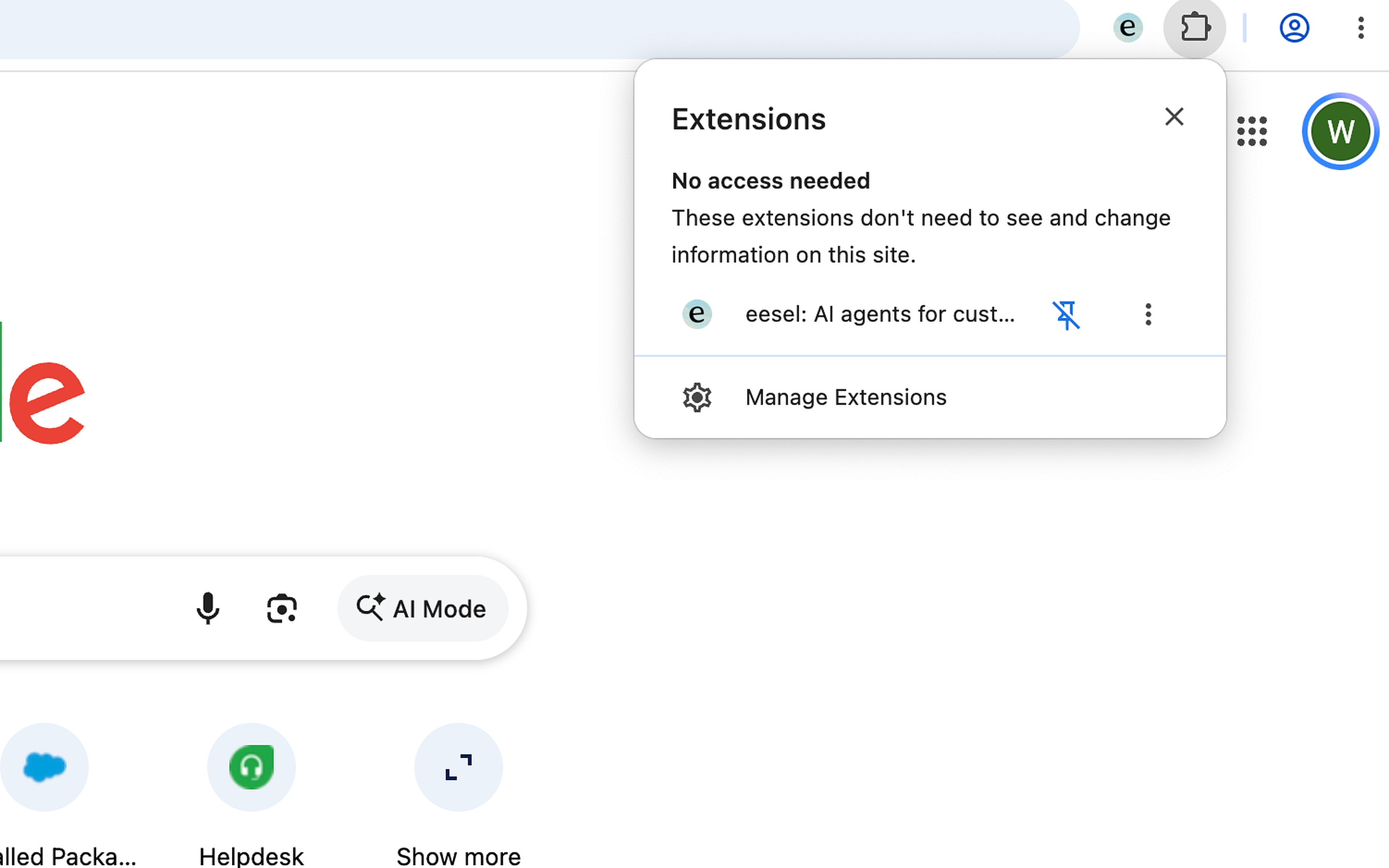
Task: Unpin the eesel extension from the toolbar
Action: click(x=1066, y=315)
